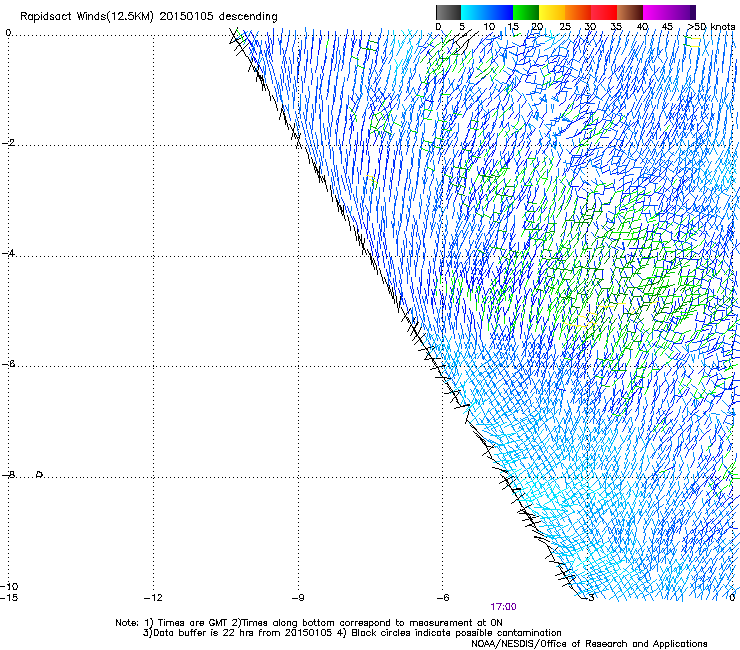This screenshot has height=650, width=740.
Task: Click the latitude axis label '-6' on left
Action: click(x=8, y=364)
